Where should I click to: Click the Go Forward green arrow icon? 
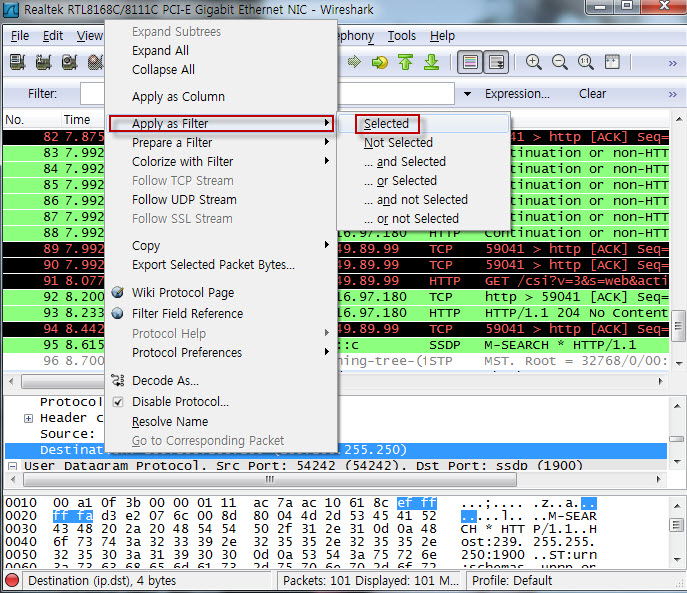click(354, 62)
